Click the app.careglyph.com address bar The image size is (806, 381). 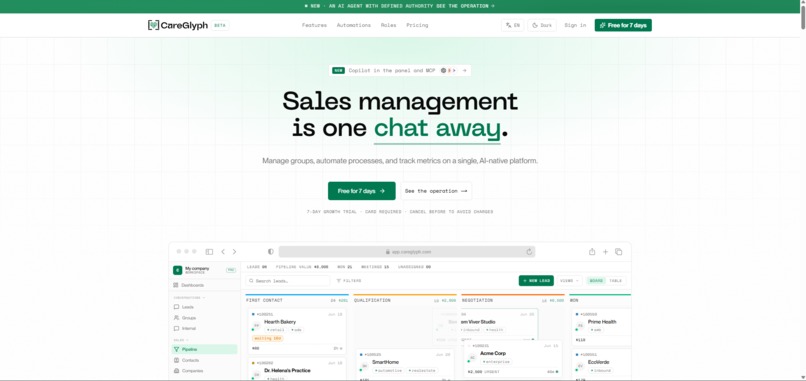[x=407, y=252]
